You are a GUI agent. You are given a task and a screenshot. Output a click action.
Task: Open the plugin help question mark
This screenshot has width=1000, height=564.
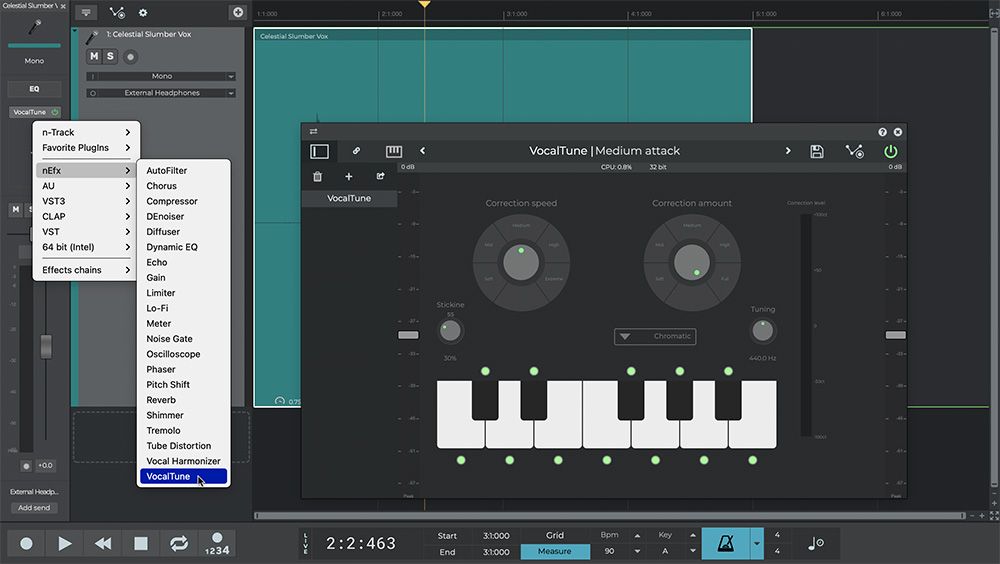point(882,132)
